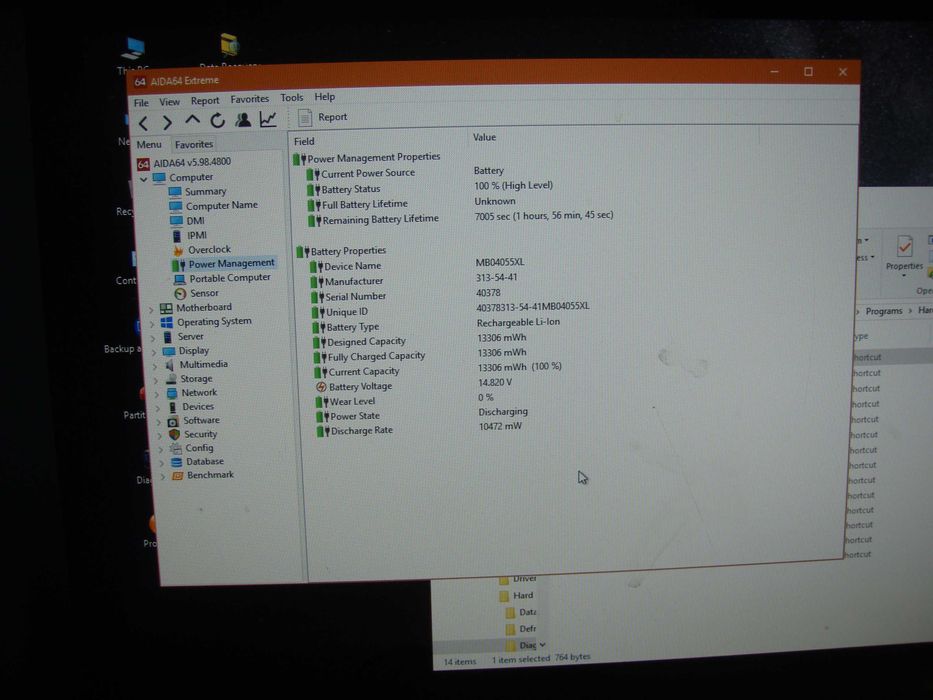The height and width of the screenshot is (700, 933).
Task: Click the Benchmark category icon
Action: [x=177, y=476]
